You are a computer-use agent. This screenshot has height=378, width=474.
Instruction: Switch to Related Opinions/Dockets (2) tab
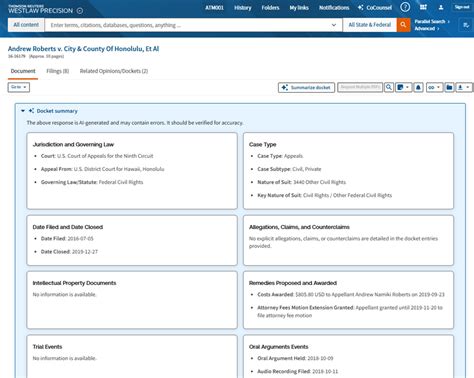click(114, 71)
